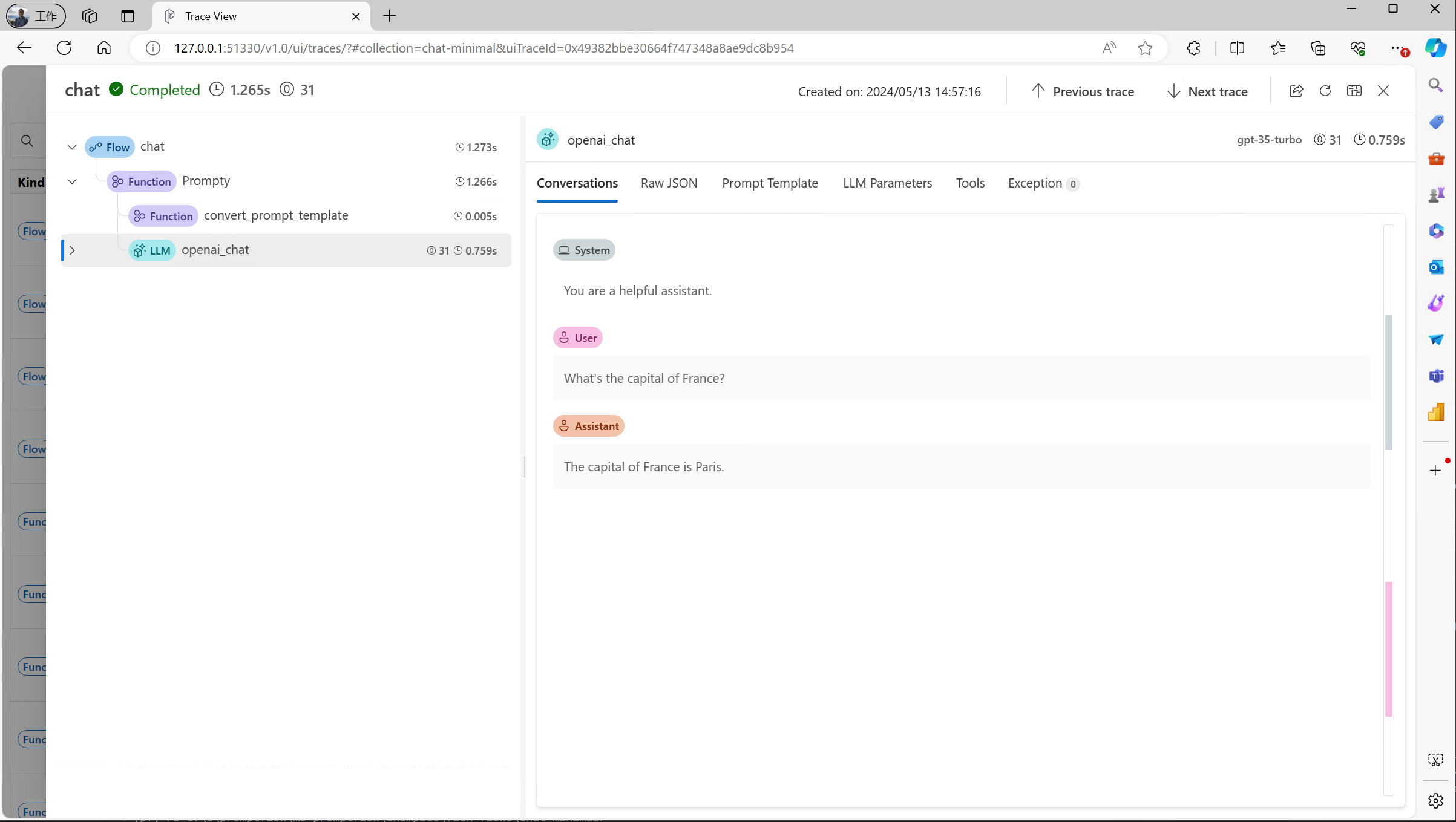The height and width of the screenshot is (822, 1456).
Task: Click the share icon in trace header
Action: (x=1296, y=91)
